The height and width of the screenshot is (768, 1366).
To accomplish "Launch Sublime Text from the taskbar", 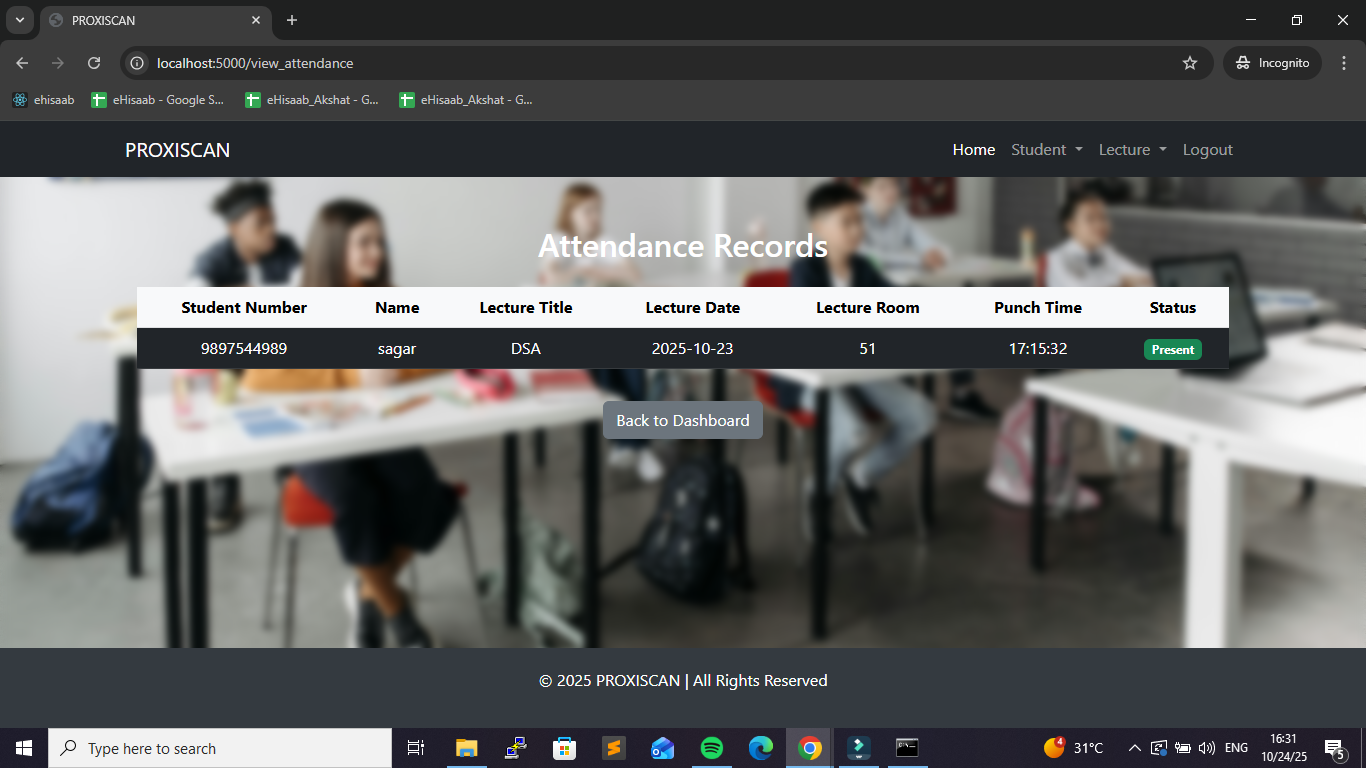I will (613, 748).
